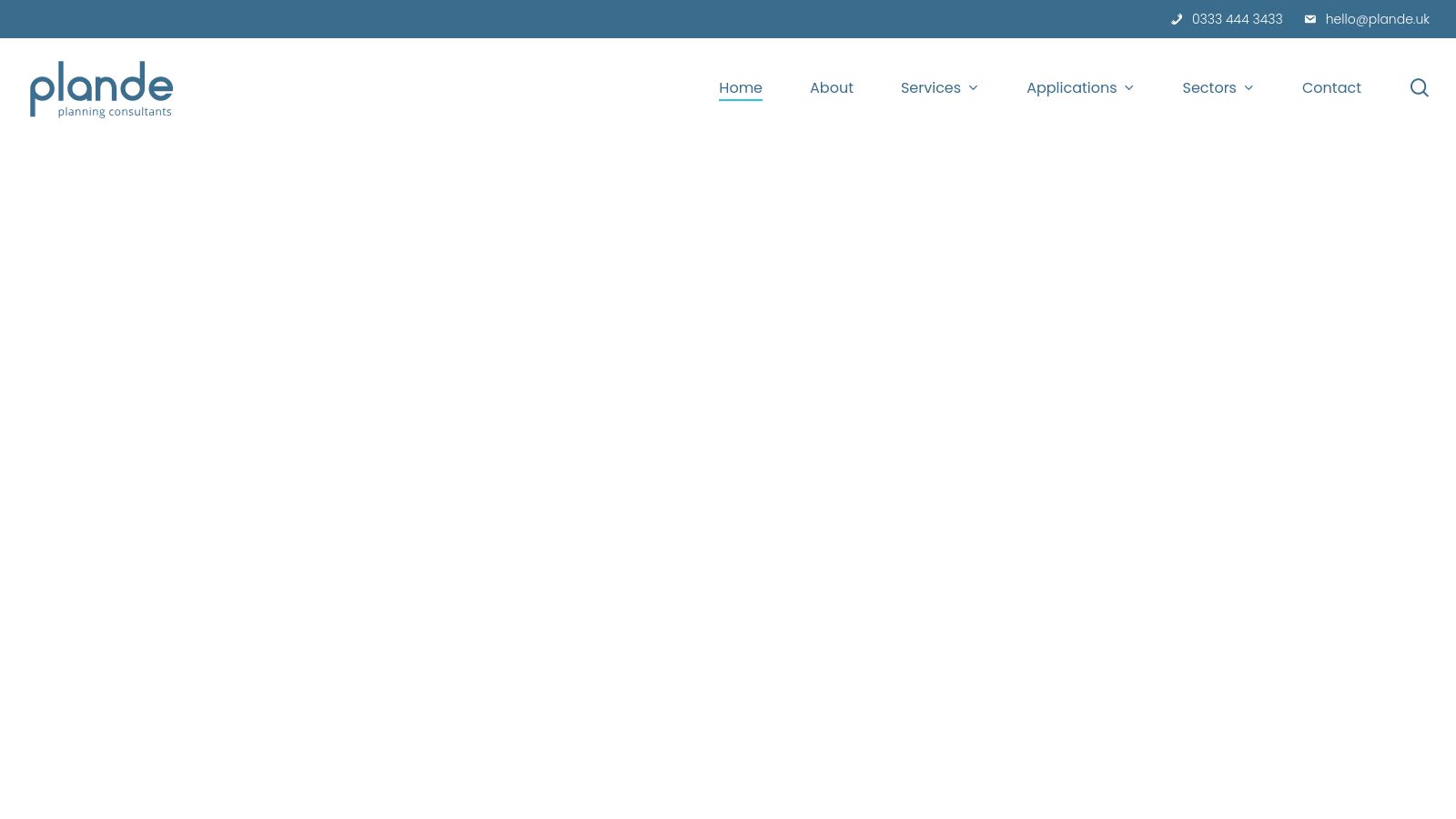This screenshot has width=1456, height=819.
Task: Open the Services submenu
Action: (x=931, y=87)
